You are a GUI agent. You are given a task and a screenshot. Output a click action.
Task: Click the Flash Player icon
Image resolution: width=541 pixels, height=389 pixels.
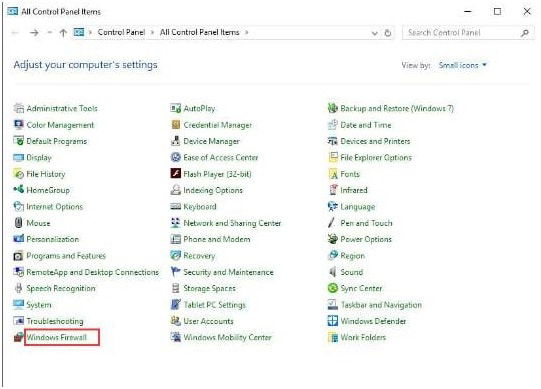coord(176,174)
